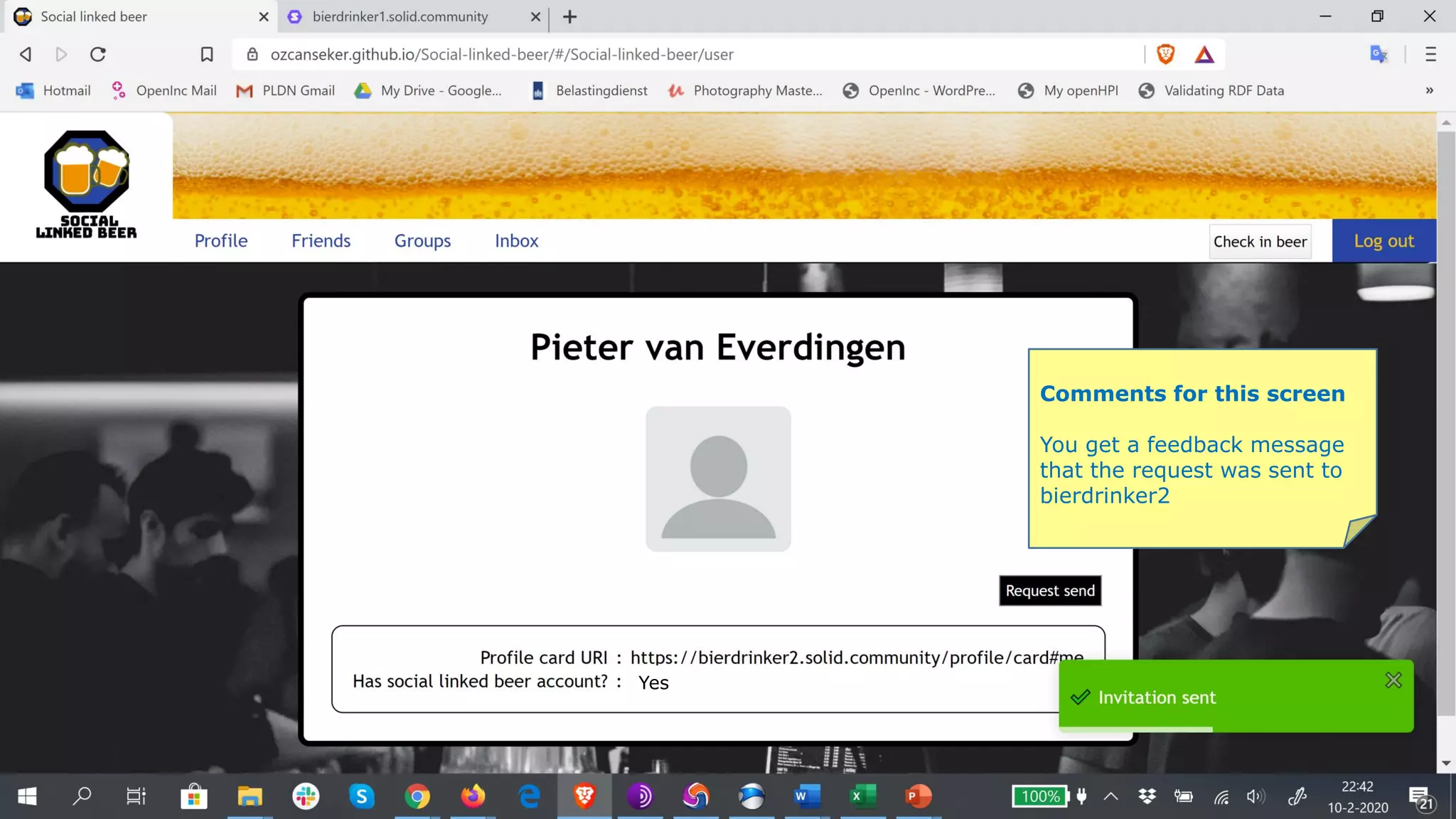Show hidden system tray icons
This screenshot has height=819, width=1456.
coord(1110,796)
